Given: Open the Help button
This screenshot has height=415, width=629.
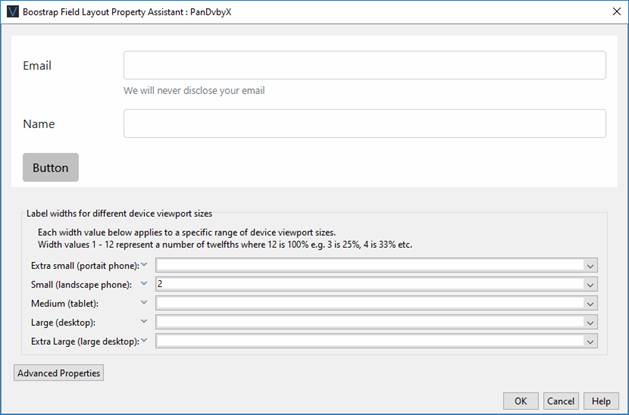Looking at the screenshot, I should click(600, 400).
